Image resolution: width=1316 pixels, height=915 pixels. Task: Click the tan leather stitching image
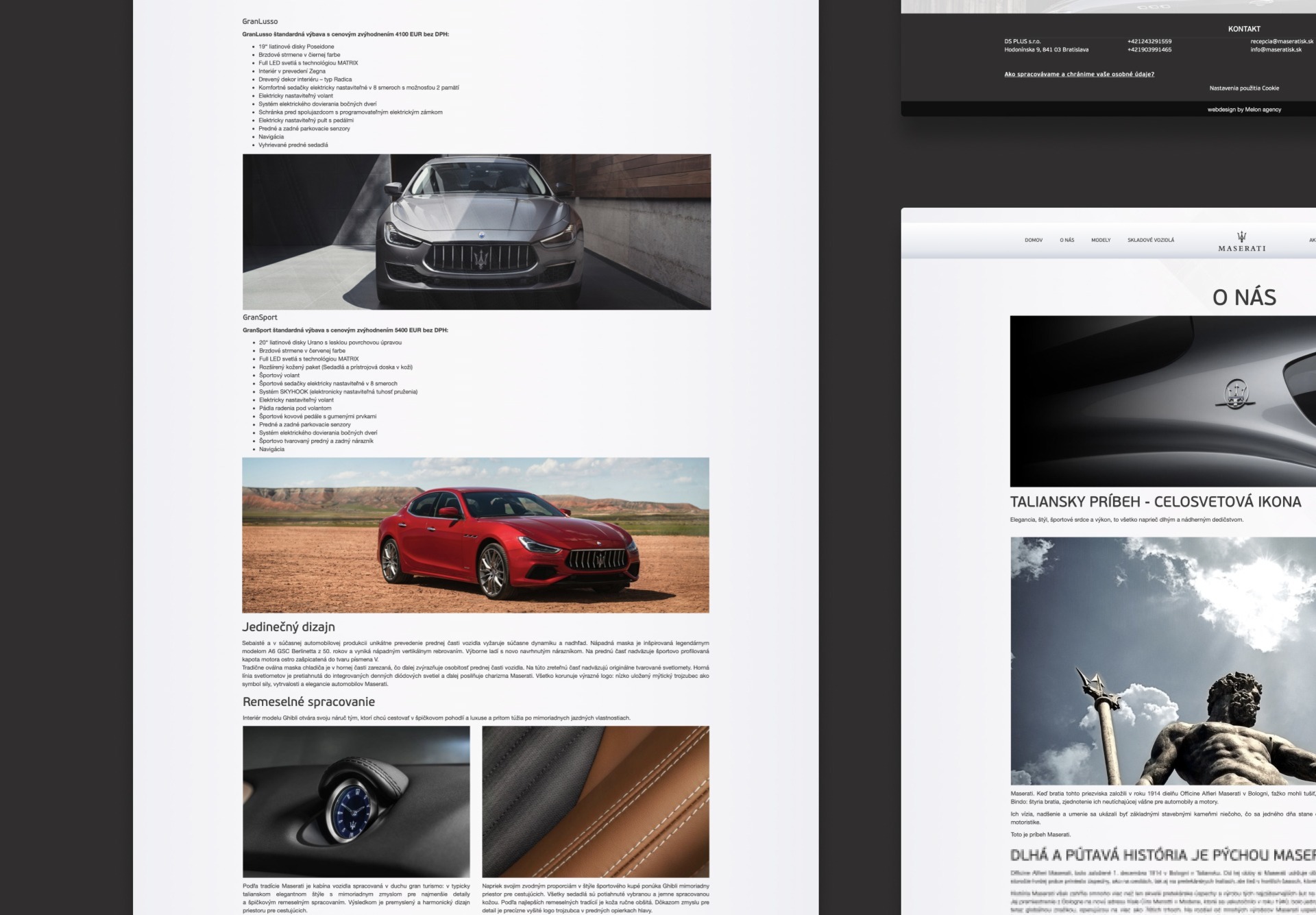595,801
